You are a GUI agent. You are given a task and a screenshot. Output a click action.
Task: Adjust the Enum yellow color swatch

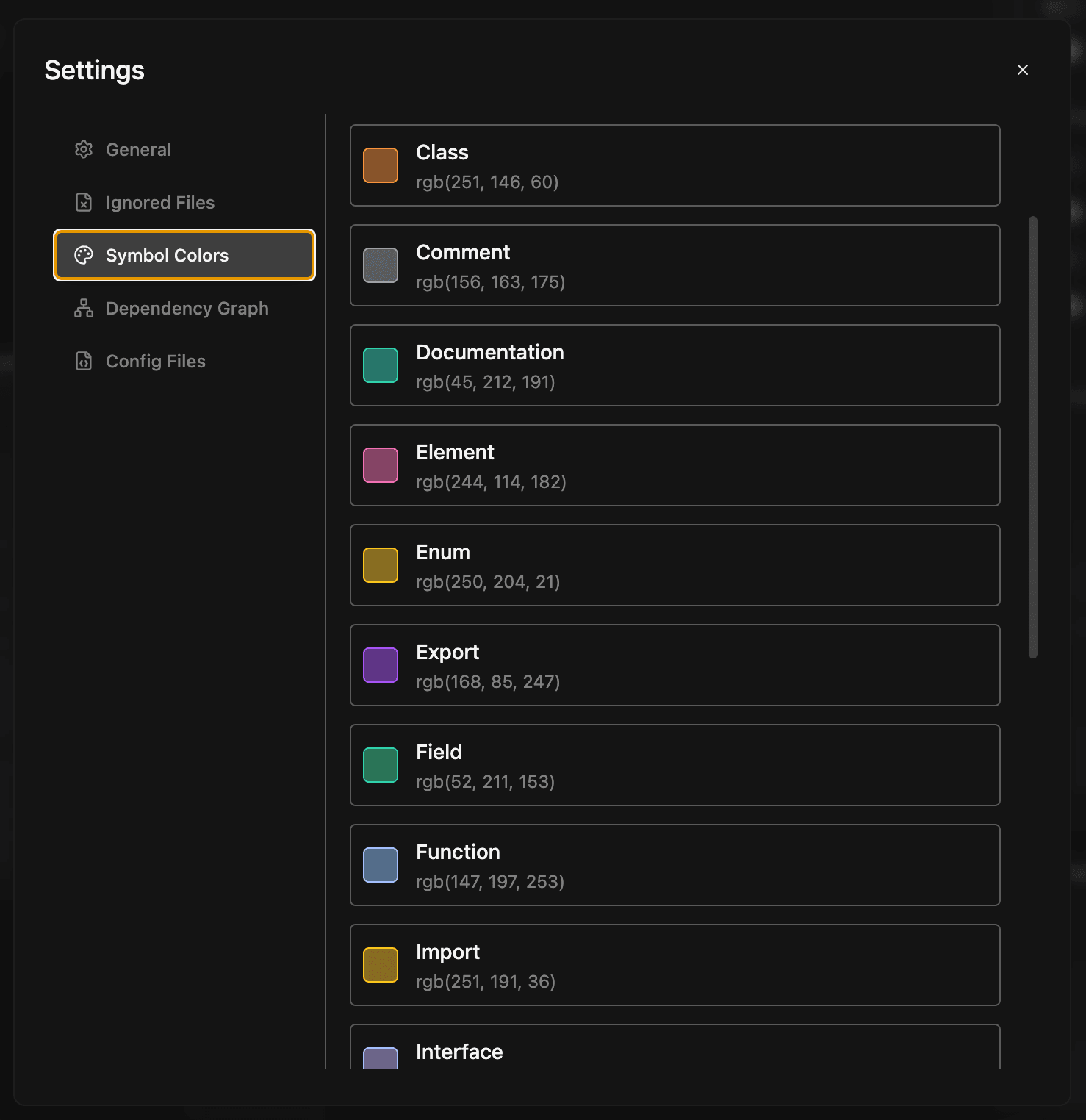(x=380, y=565)
